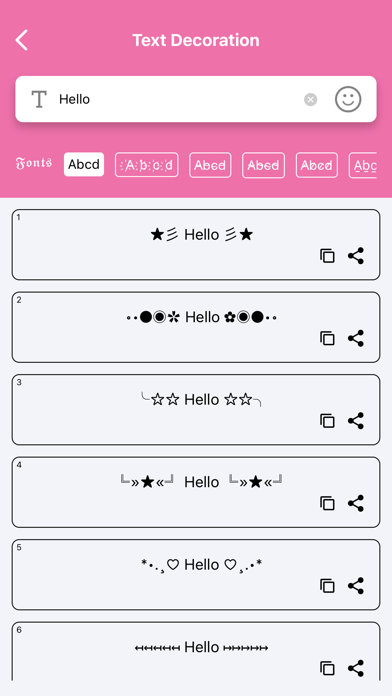
Task: Copy decoration number 6 arrows text
Action: pos(327,668)
